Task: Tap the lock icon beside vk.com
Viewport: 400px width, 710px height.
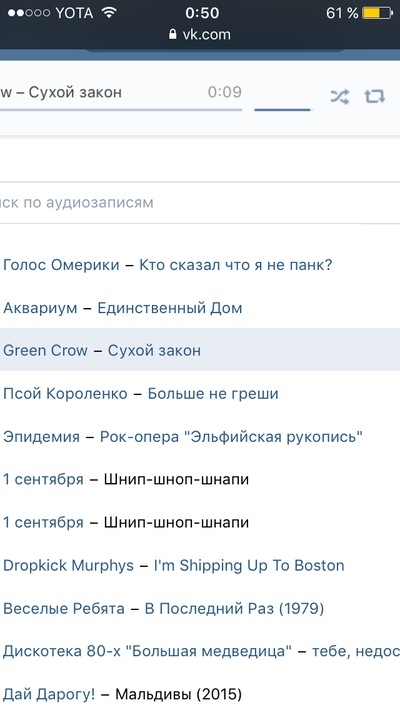Action: click(x=172, y=34)
